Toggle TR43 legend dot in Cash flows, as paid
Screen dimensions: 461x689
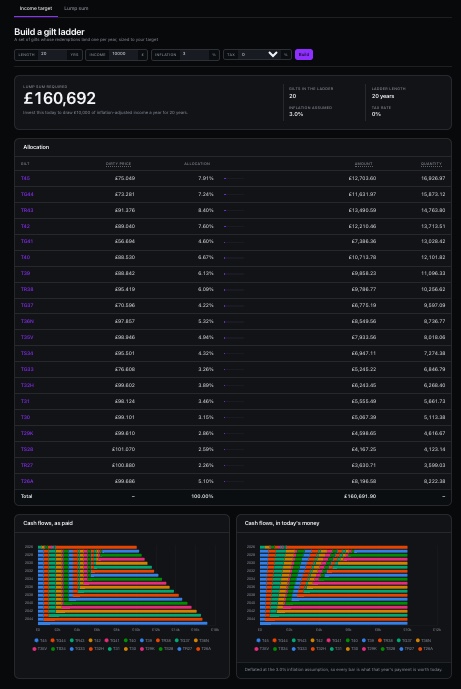pyautogui.click(x=72, y=640)
